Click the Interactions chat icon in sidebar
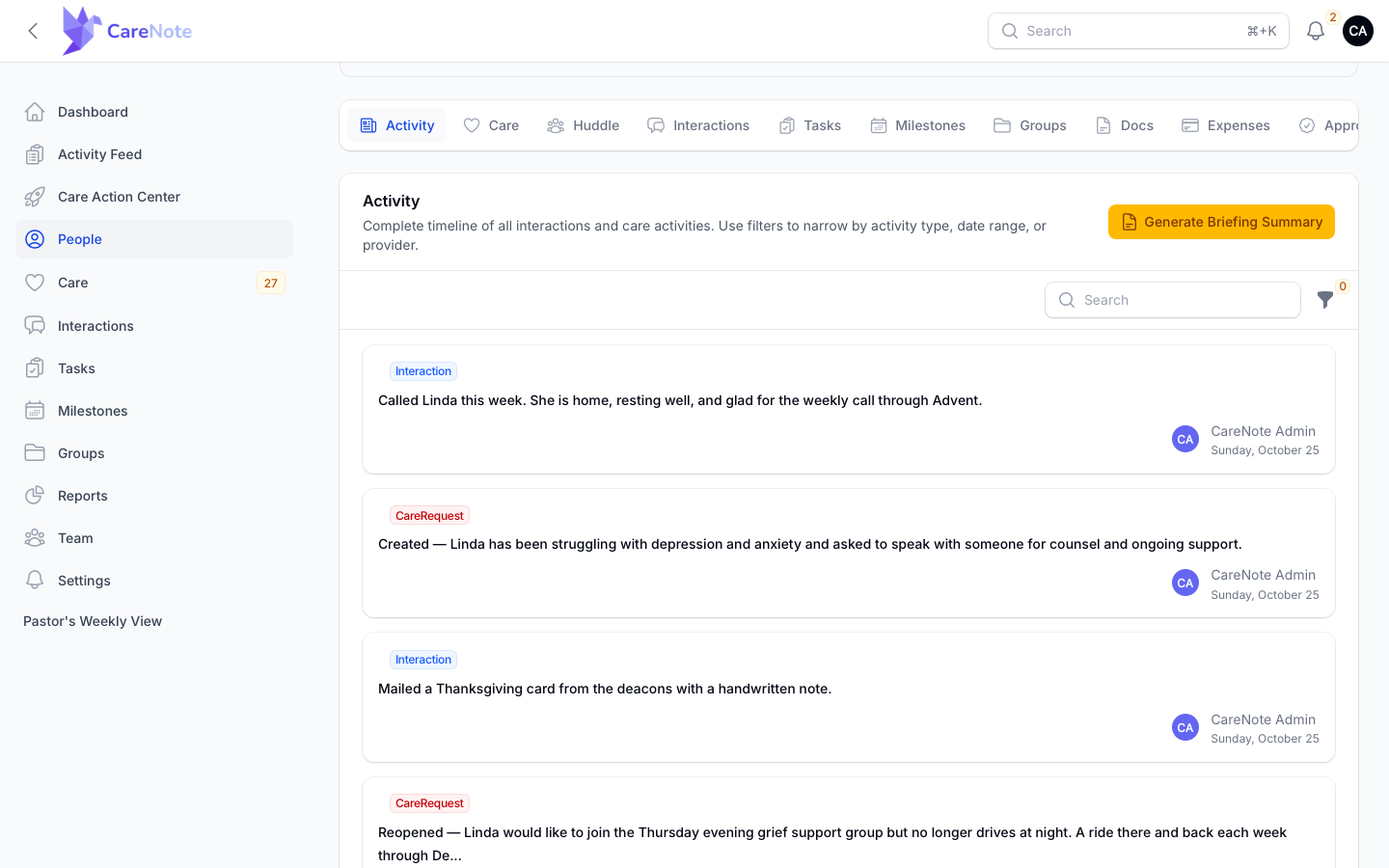The height and width of the screenshot is (868, 1389). pyautogui.click(x=35, y=326)
